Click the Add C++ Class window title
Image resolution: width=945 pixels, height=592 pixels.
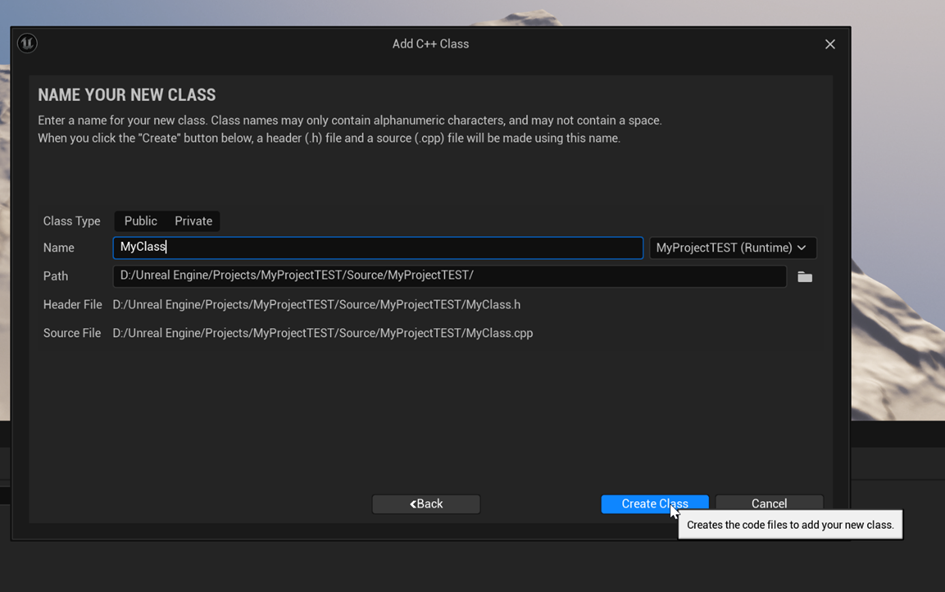click(430, 44)
